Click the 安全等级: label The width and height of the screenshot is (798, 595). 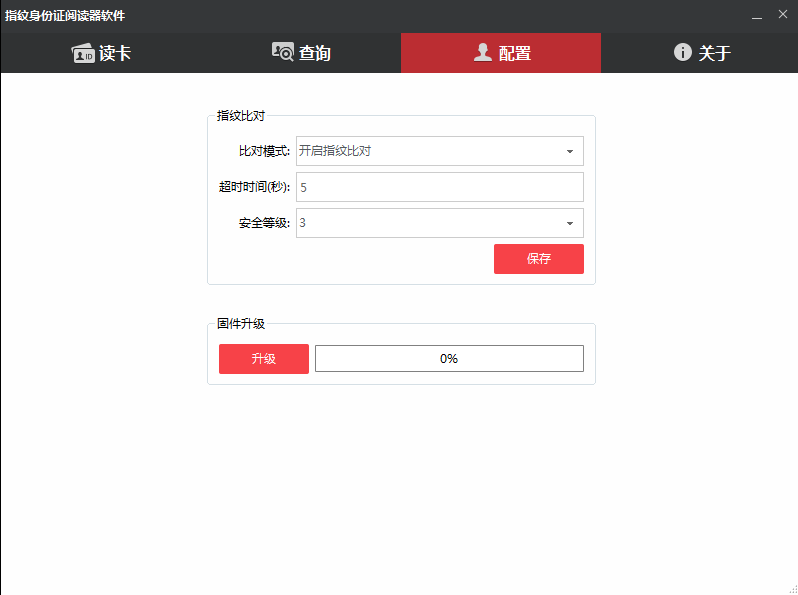(264, 223)
